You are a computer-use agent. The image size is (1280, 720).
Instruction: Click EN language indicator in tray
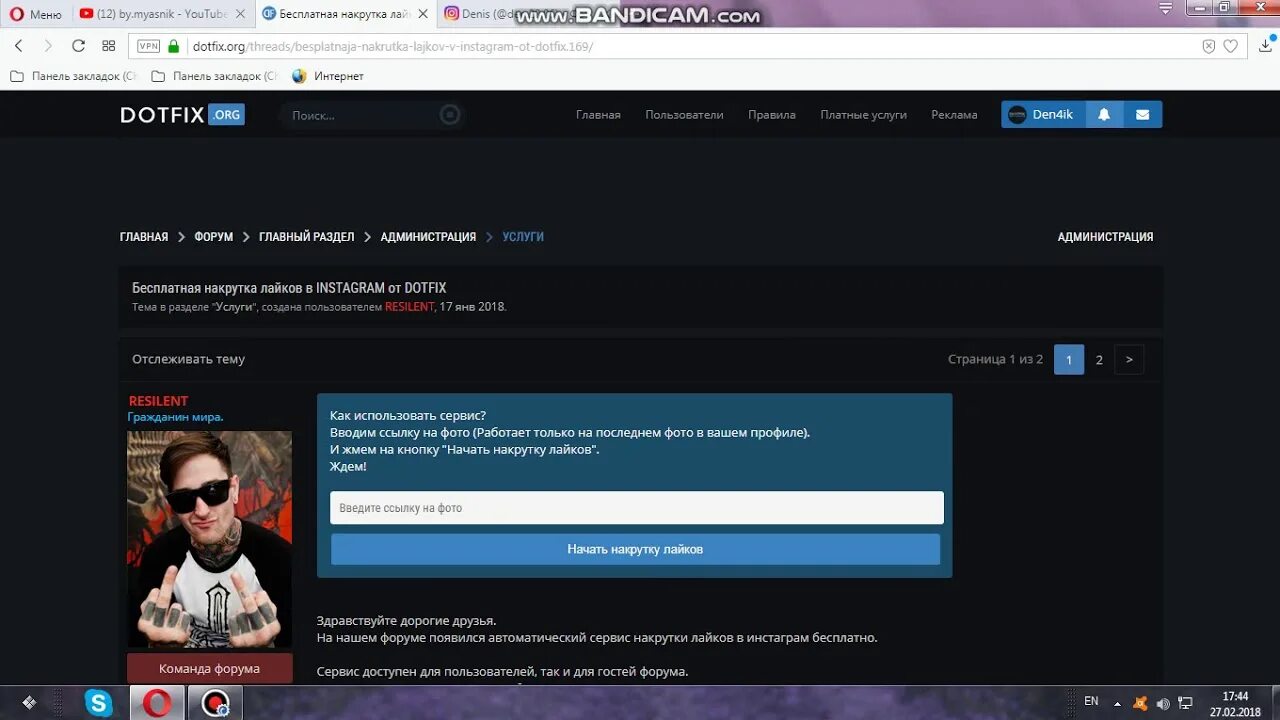click(1091, 701)
